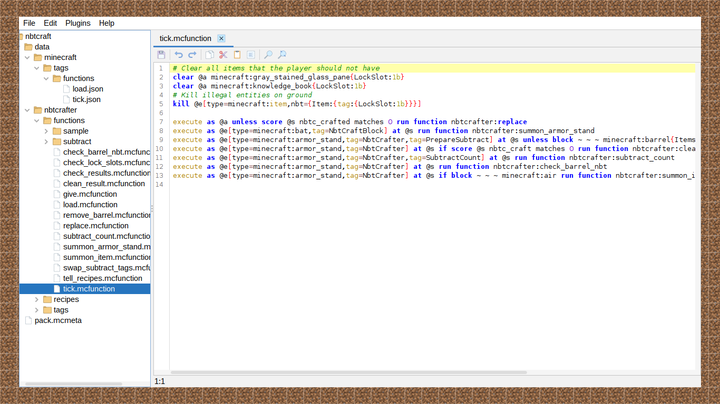Click the select-all document icon
The height and width of the screenshot is (404, 720).
pos(251,55)
